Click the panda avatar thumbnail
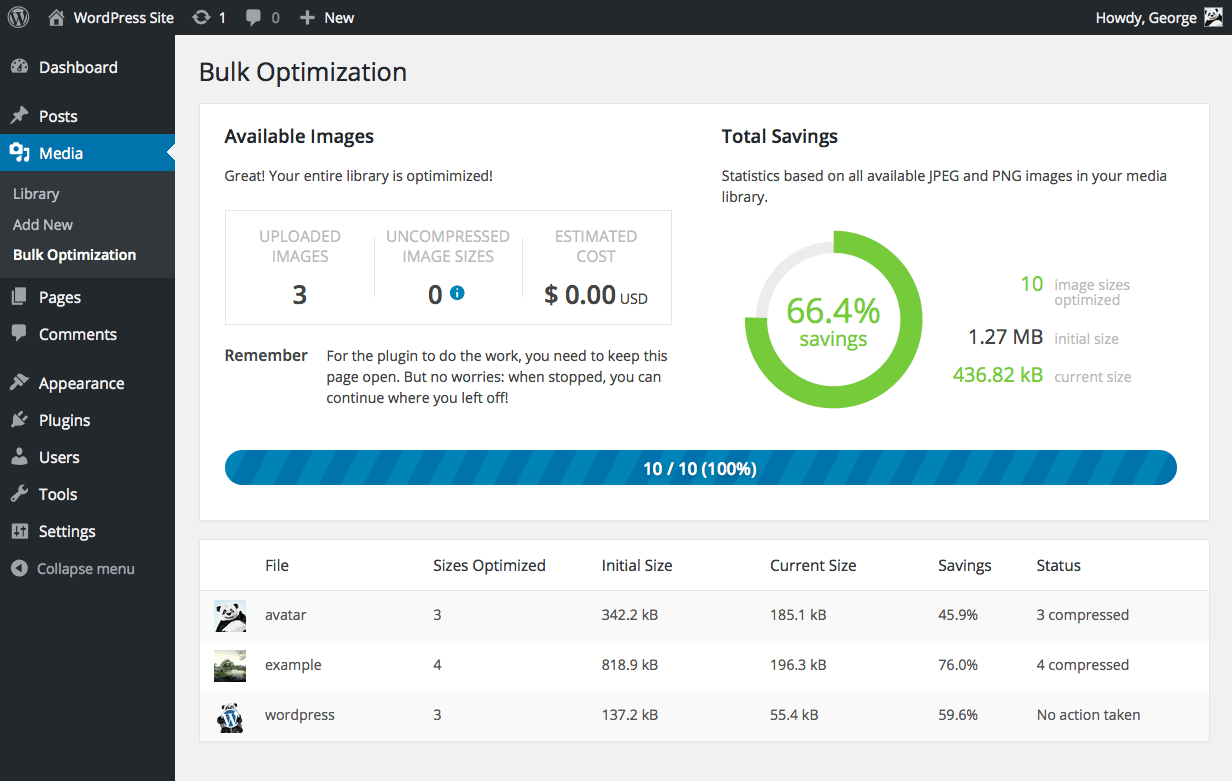The image size is (1232, 781). pos(230,616)
